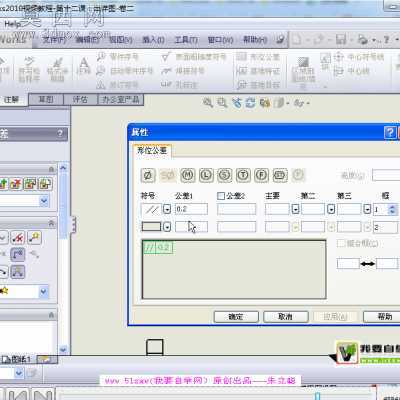Open the View (视图) menu
Viewport: 400px width, 400px height.
(x=121, y=40)
